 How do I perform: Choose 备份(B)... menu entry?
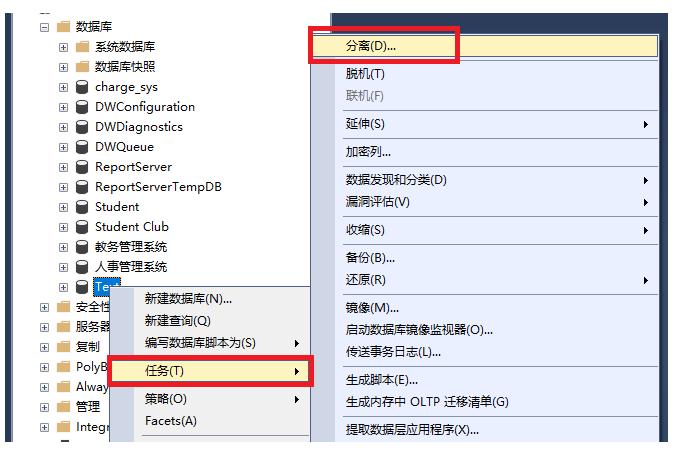click(485, 258)
